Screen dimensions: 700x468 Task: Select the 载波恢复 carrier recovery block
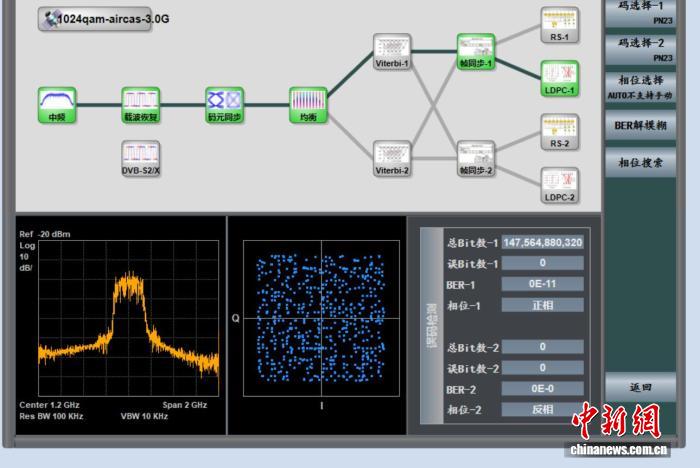pos(141,100)
